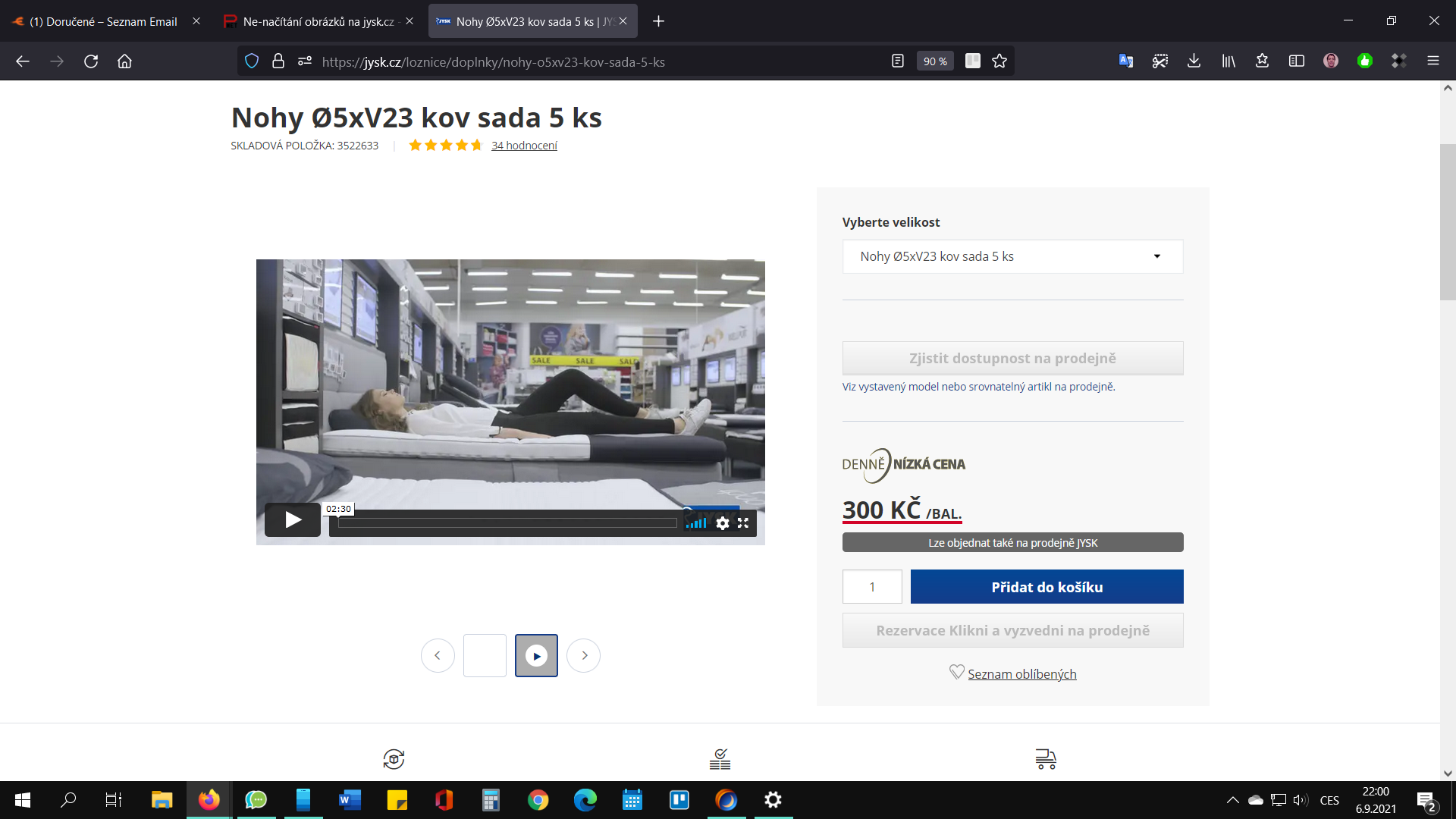Toggle Firefox reader view icon
The height and width of the screenshot is (819, 1456).
pyautogui.click(x=898, y=61)
